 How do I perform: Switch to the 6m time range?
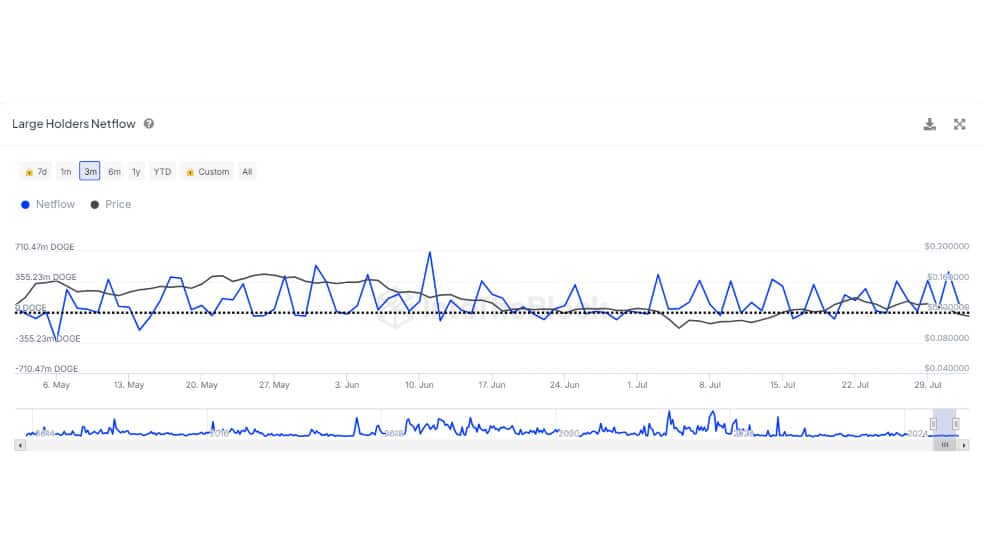coord(114,172)
